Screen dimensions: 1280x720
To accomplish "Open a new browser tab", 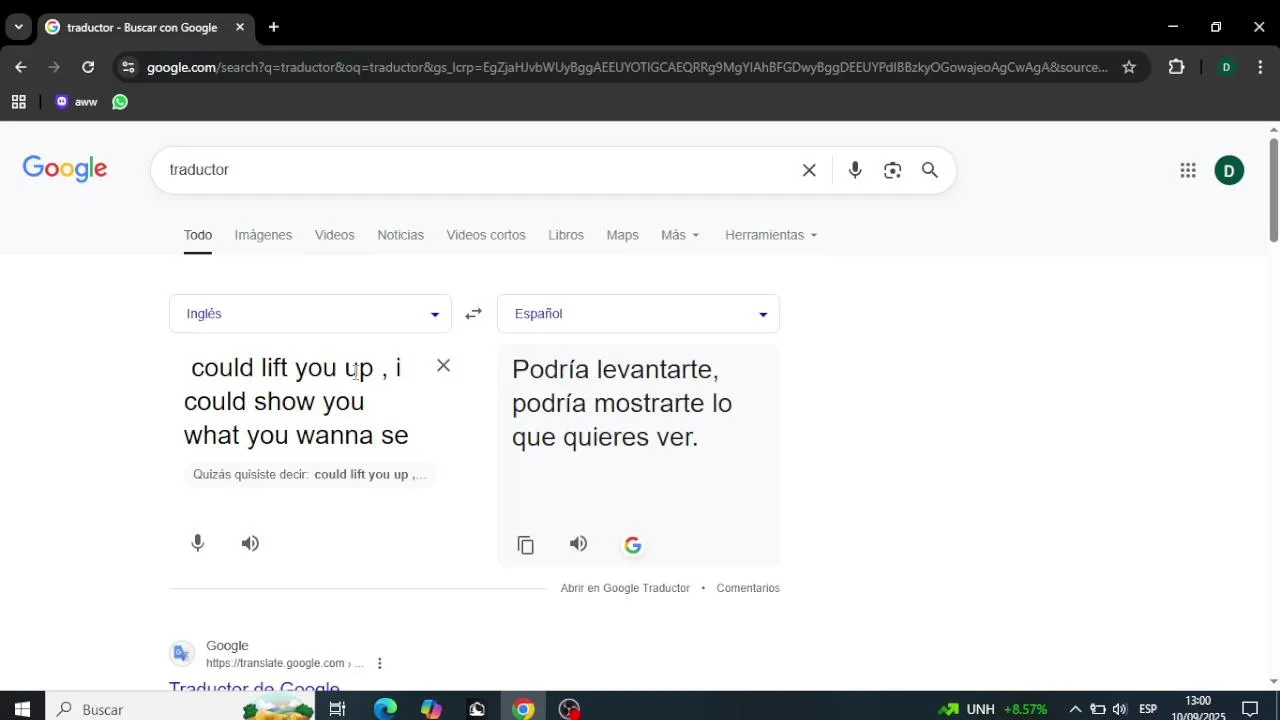I will point(273,27).
